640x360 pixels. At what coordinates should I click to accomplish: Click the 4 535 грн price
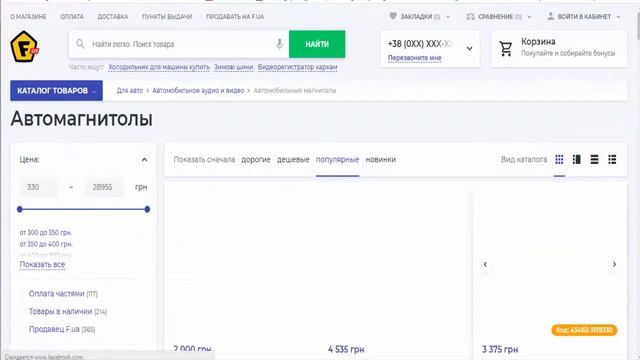point(346,349)
